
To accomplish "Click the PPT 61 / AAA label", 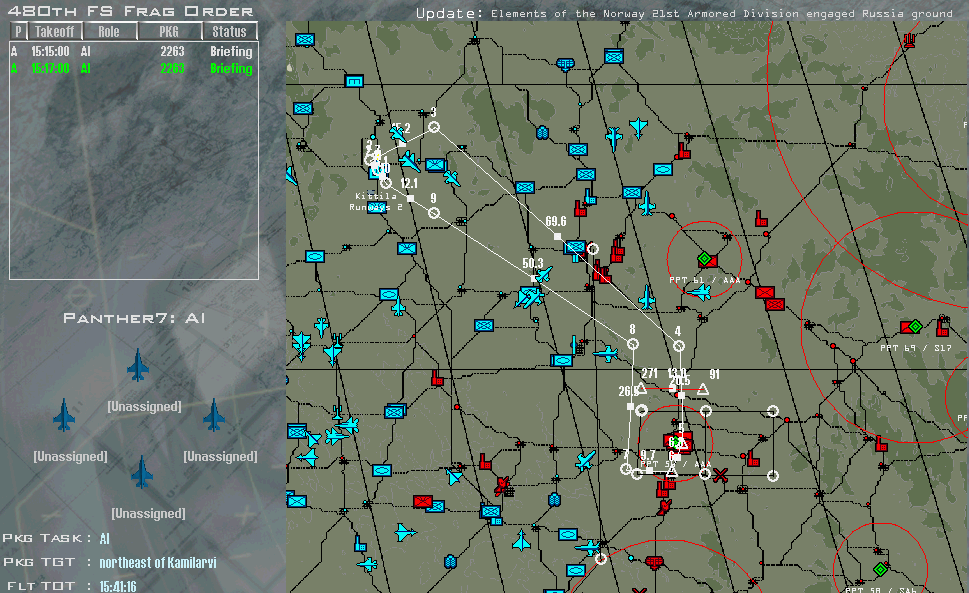I will click(705, 280).
